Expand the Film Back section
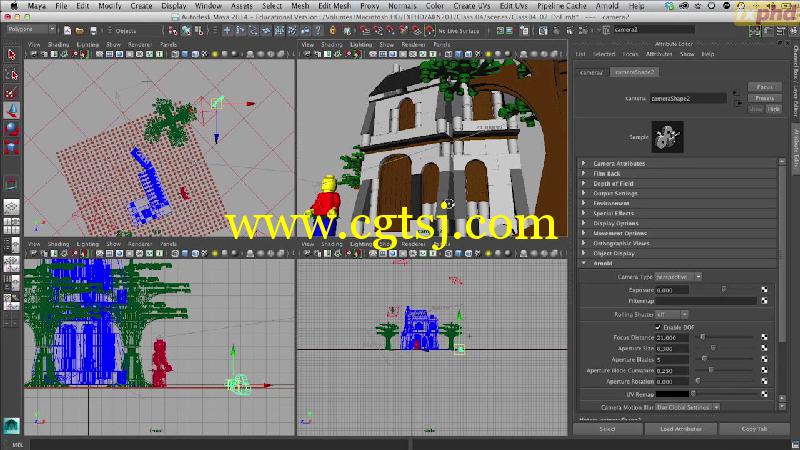 click(679, 173)
